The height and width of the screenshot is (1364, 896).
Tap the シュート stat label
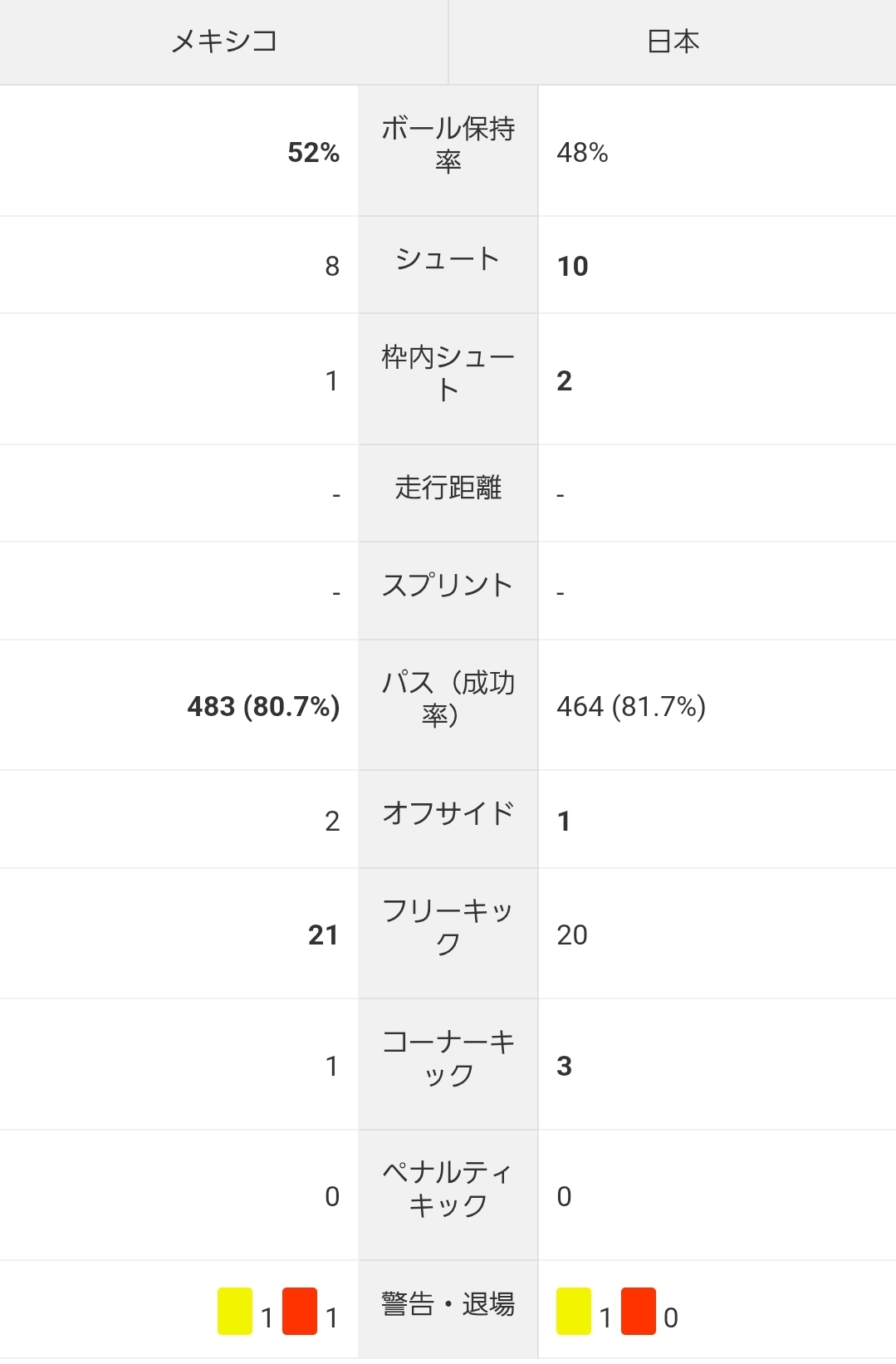tap(448, 259)
